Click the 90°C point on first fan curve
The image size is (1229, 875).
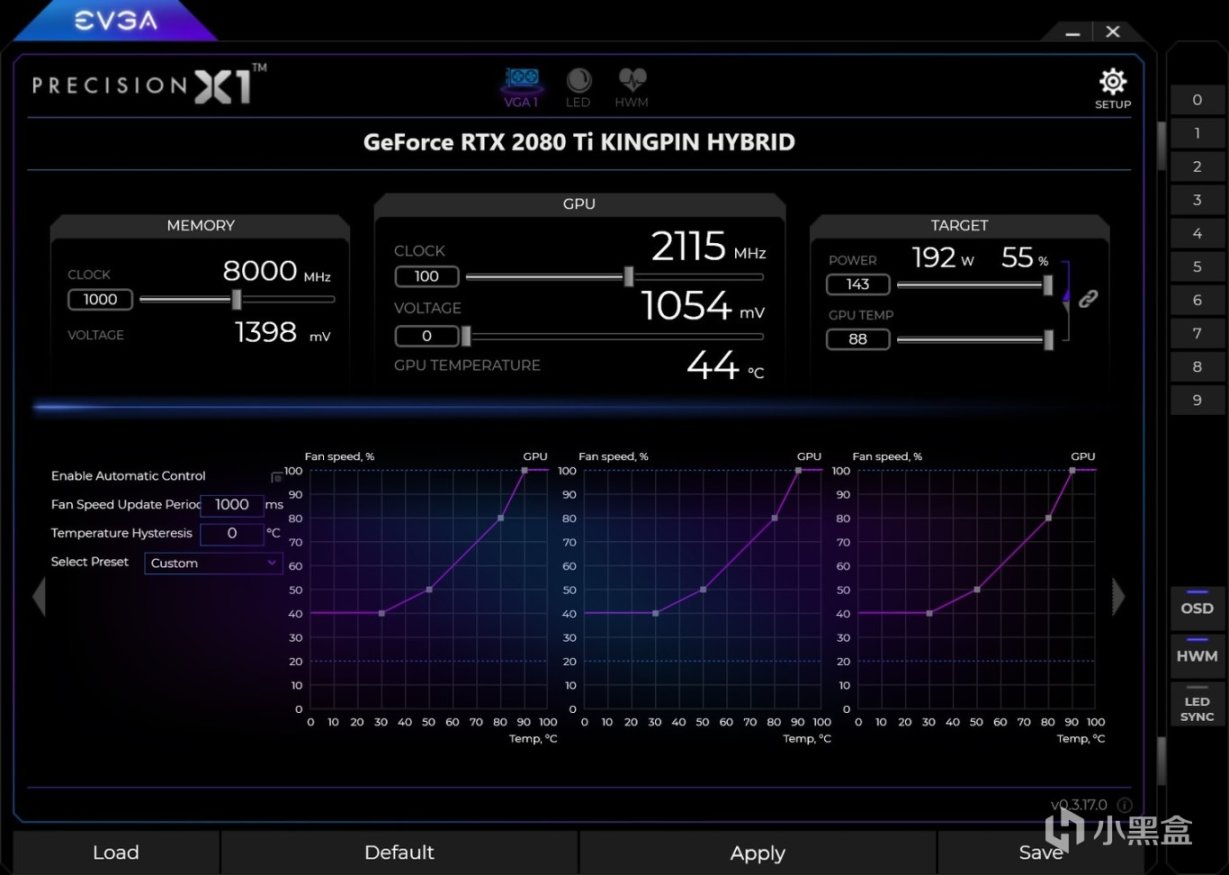coord(524,470)
